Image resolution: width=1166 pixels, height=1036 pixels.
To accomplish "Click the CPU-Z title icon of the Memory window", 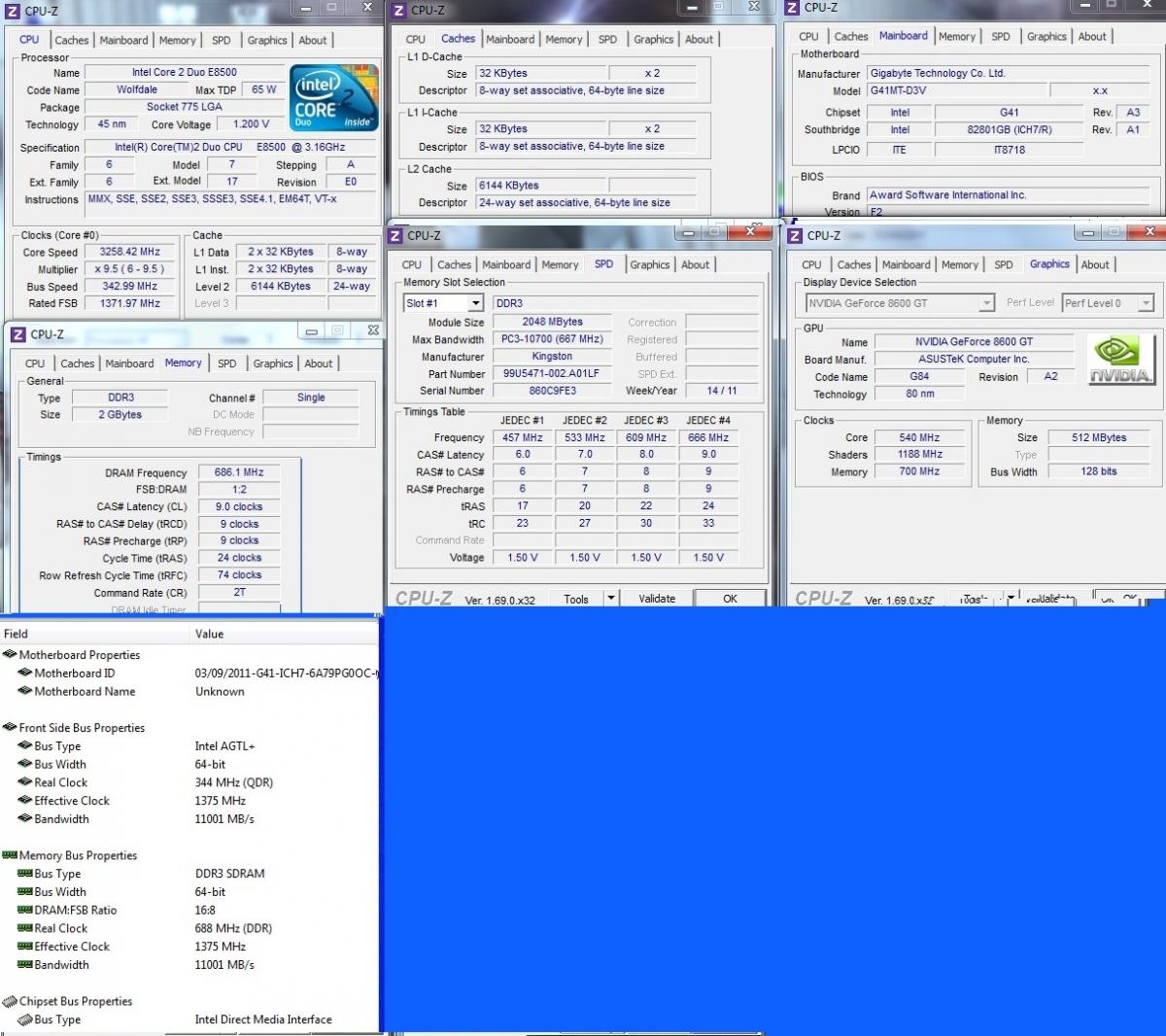I will (18, 334).
